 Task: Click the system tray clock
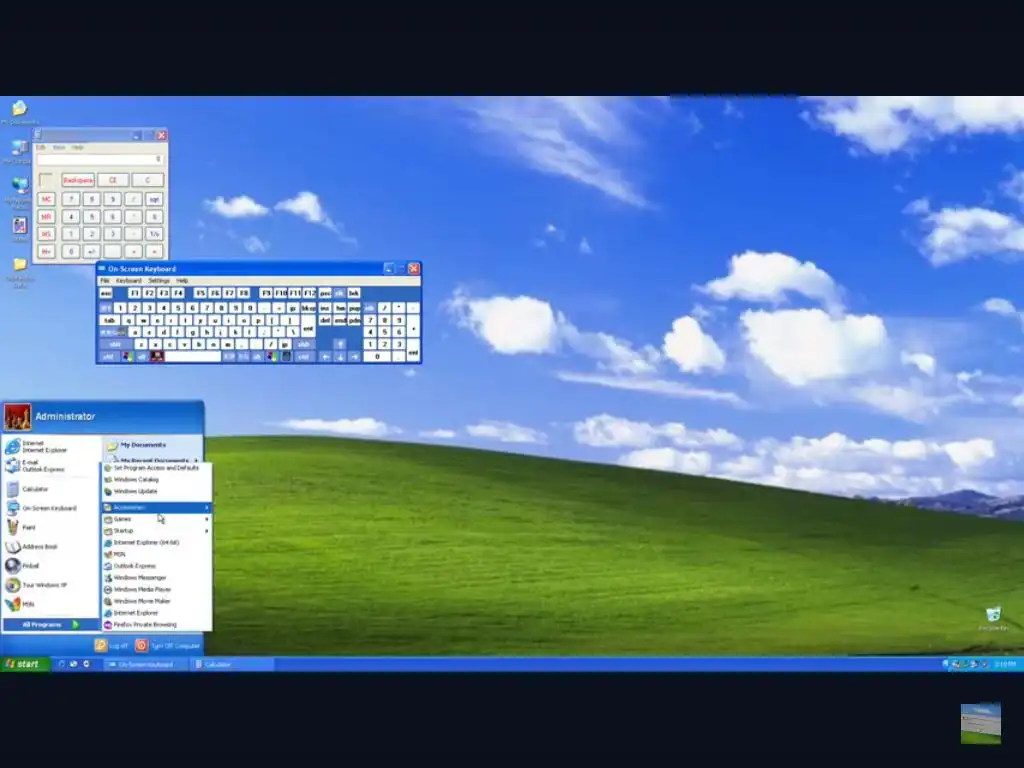pos(1006,664)
